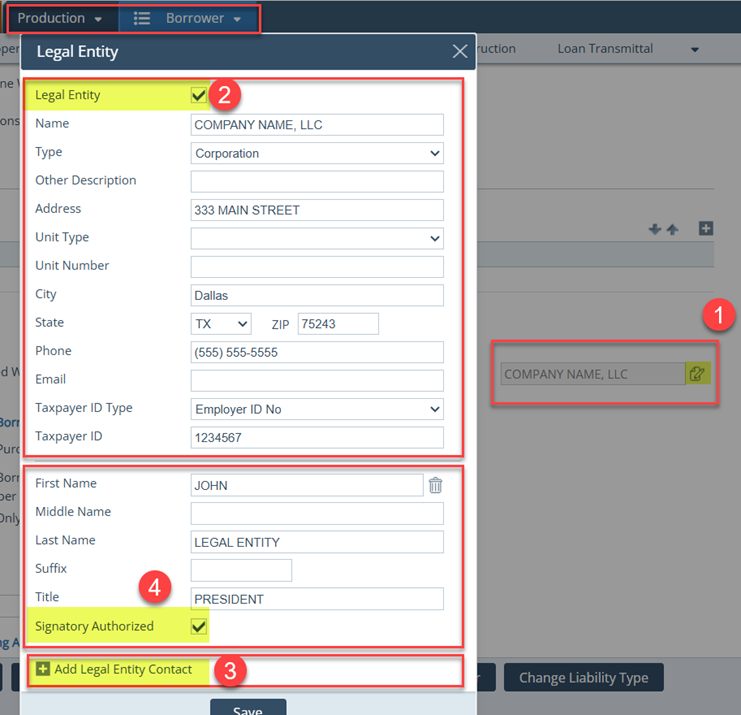741x715 pixels.
Task: Click the Save button
Action: coord(248,709)
